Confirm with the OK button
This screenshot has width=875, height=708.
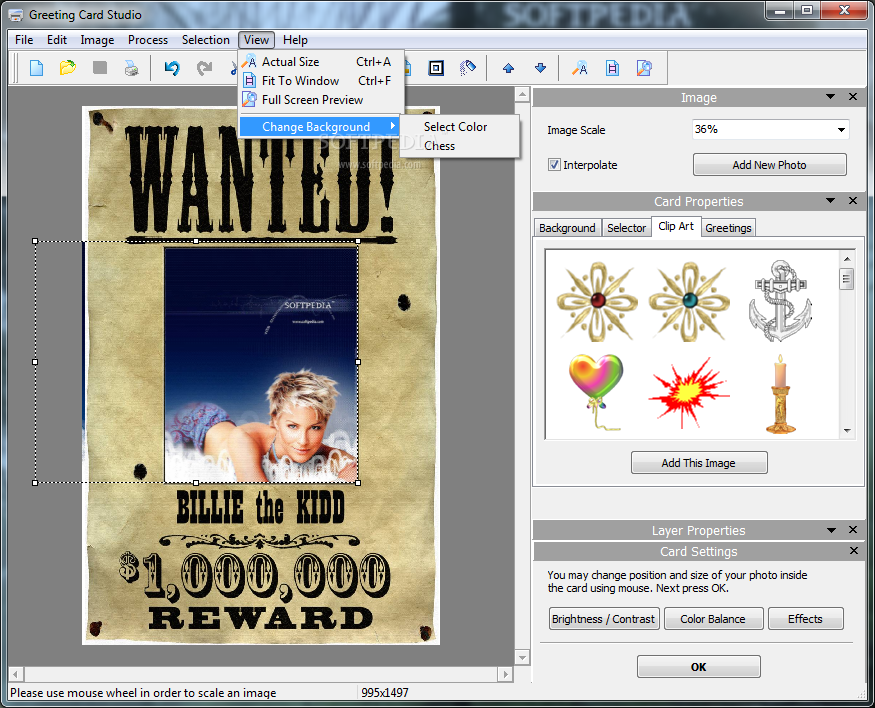pyautogui.click(x=699, y=667)
